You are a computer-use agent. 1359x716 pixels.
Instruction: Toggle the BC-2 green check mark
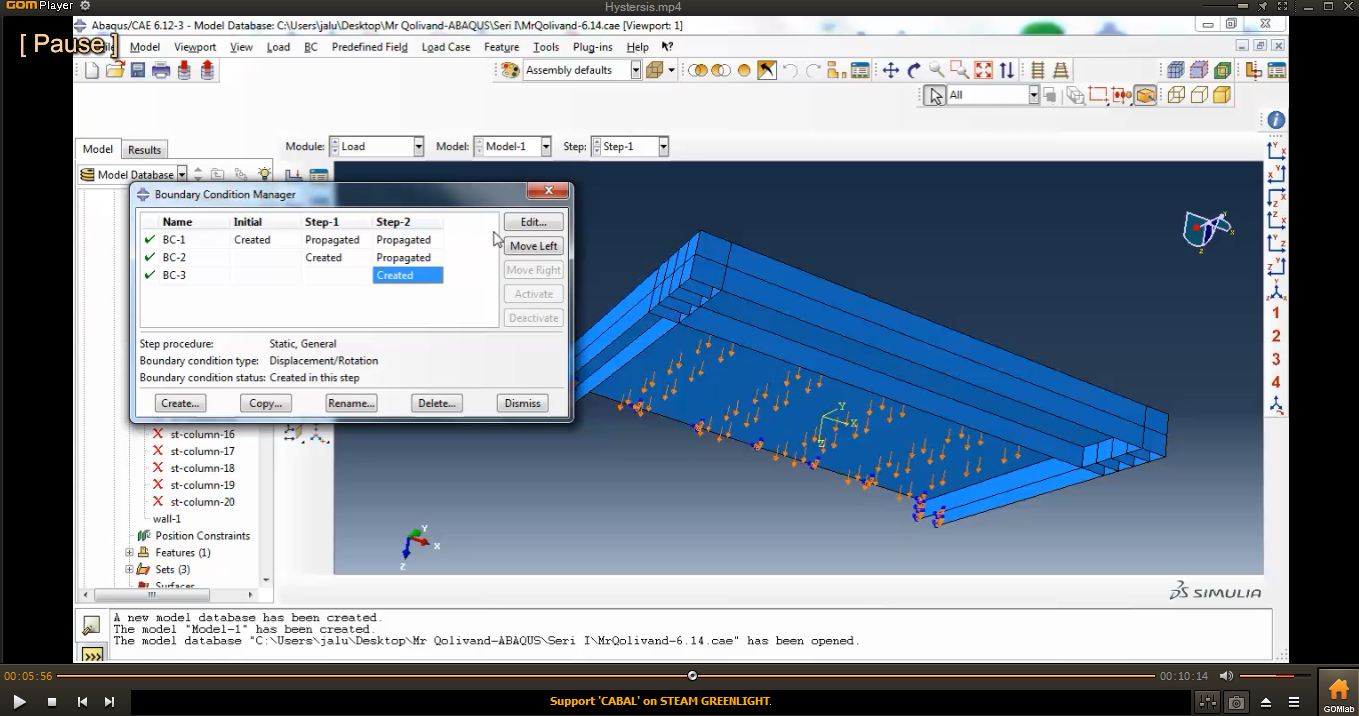[x=150, y=258]
